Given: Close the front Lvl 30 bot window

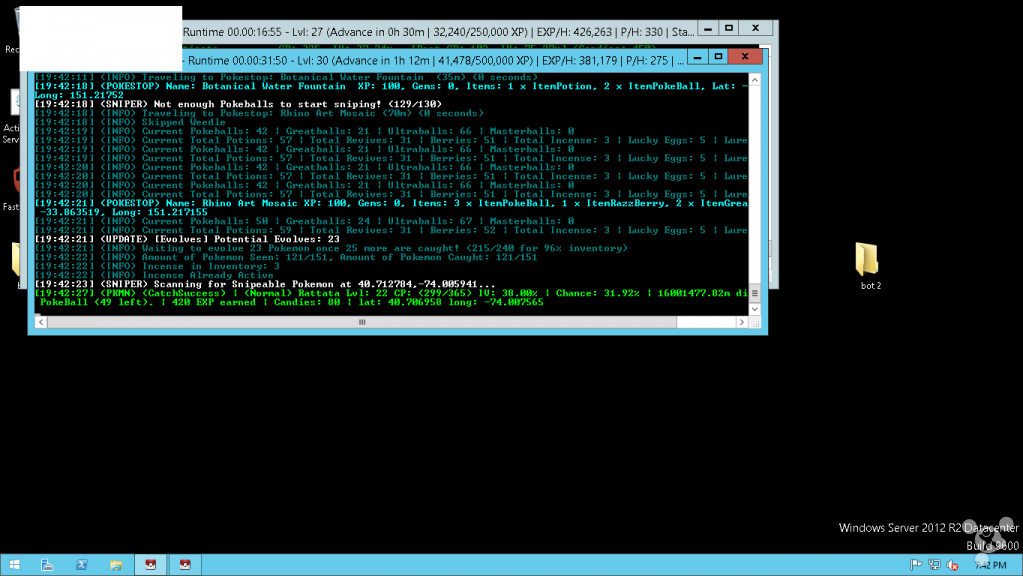Looking at the screenshot, I should coord(745,57).
